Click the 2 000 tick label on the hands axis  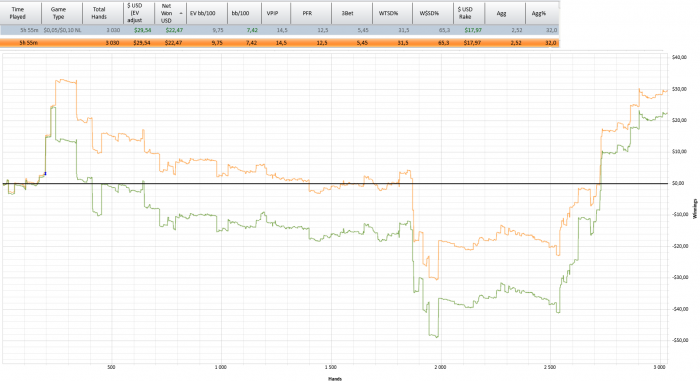coord(440,367)
